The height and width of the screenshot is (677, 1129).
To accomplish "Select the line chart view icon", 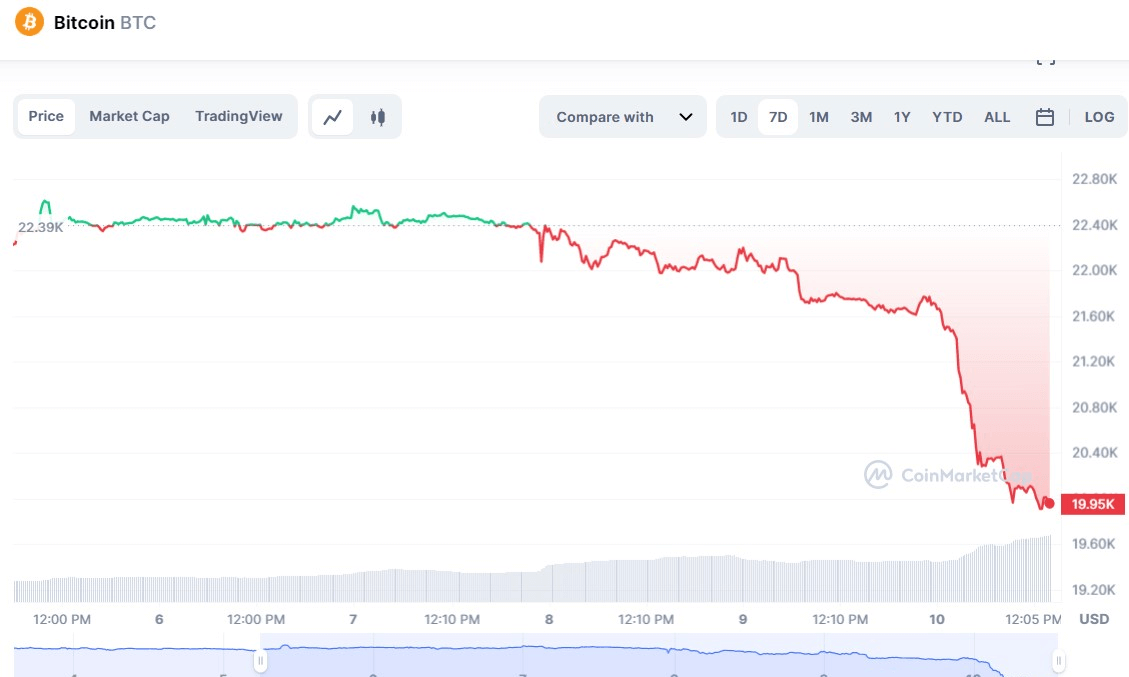I will 333,117.
